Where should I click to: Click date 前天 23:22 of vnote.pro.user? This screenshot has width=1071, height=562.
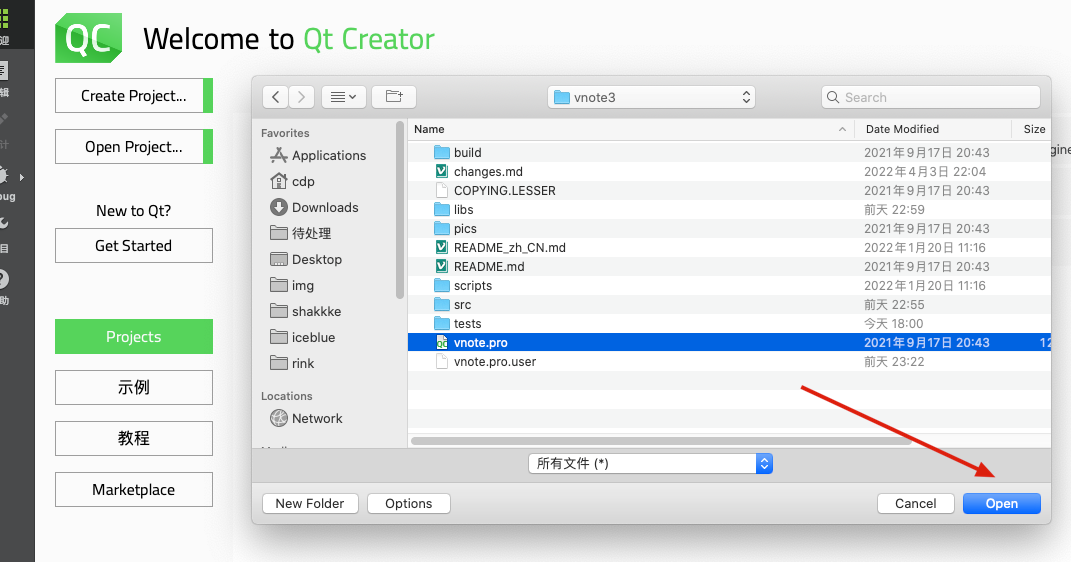point(894,362)
